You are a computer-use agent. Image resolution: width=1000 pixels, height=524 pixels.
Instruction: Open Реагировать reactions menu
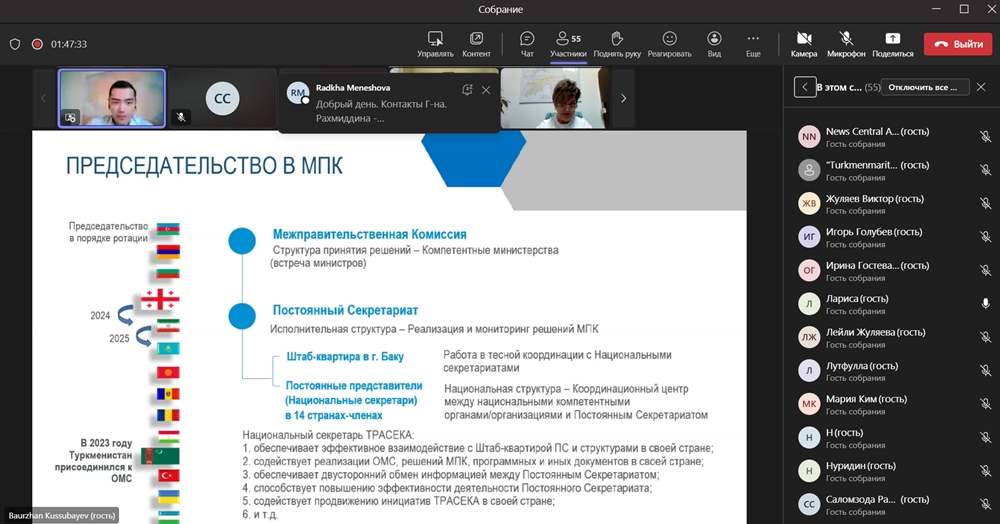tap(669, 44)
